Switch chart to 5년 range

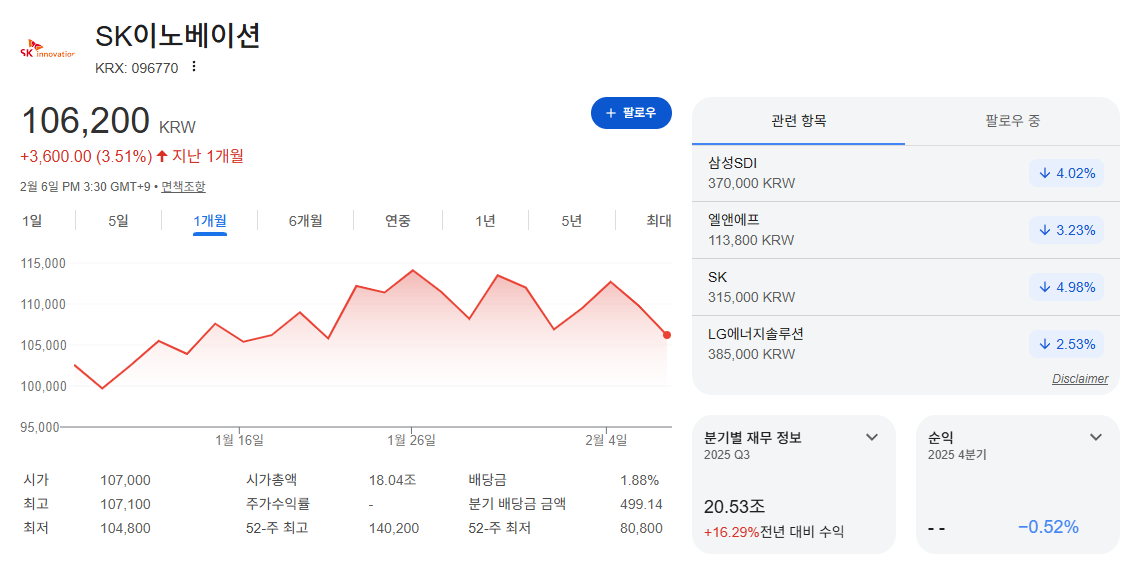(572, 221)
